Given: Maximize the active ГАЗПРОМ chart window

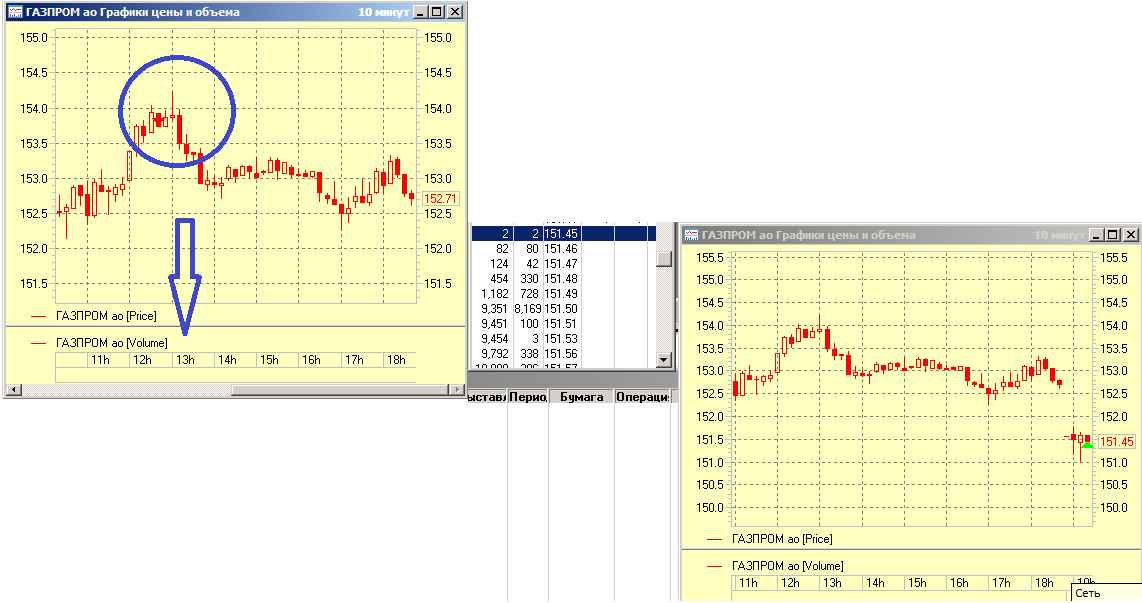Looking at the screenshot, I should pos(436,12).
